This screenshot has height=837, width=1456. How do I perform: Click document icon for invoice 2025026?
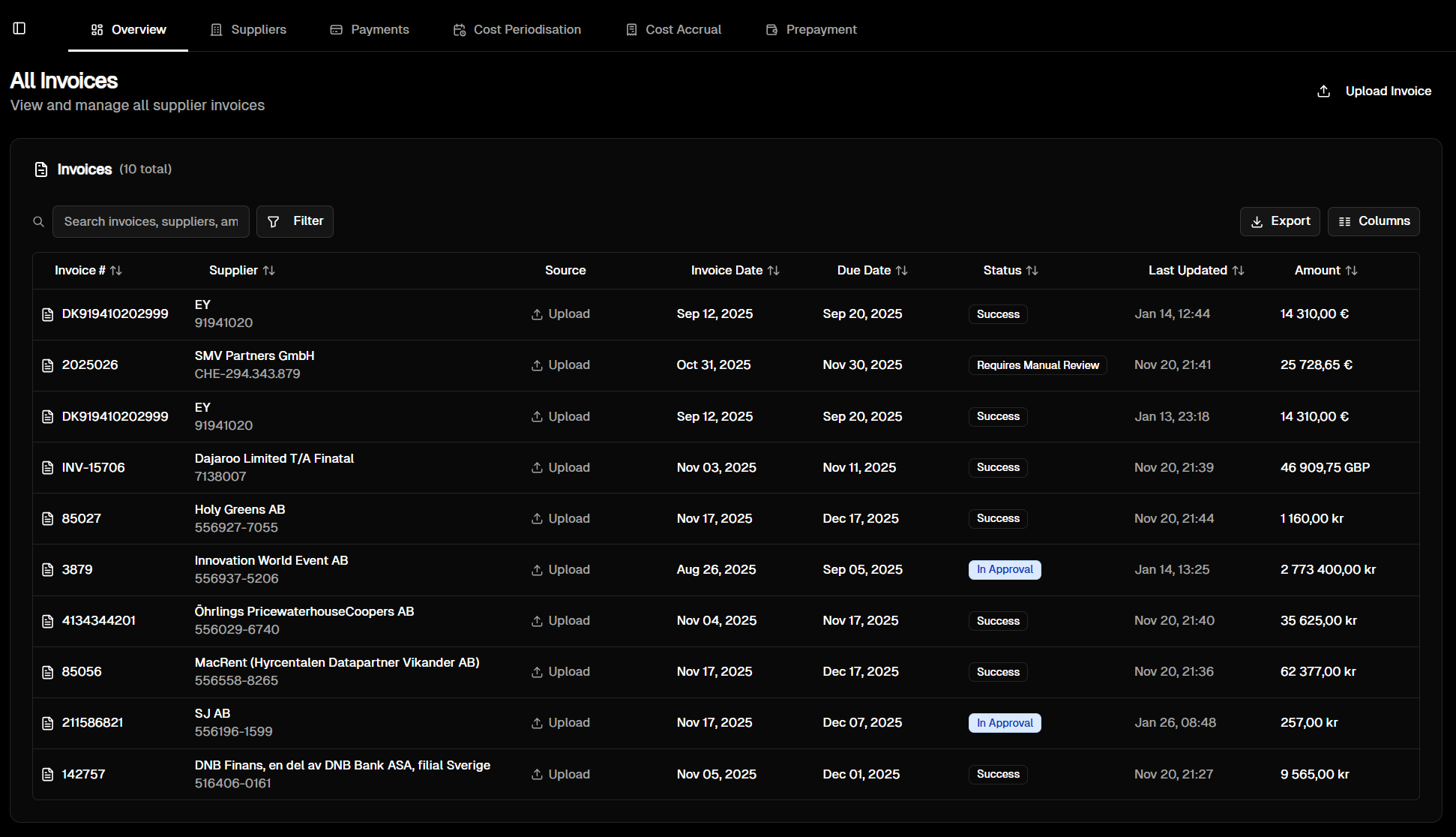click(x=48, y=365)
